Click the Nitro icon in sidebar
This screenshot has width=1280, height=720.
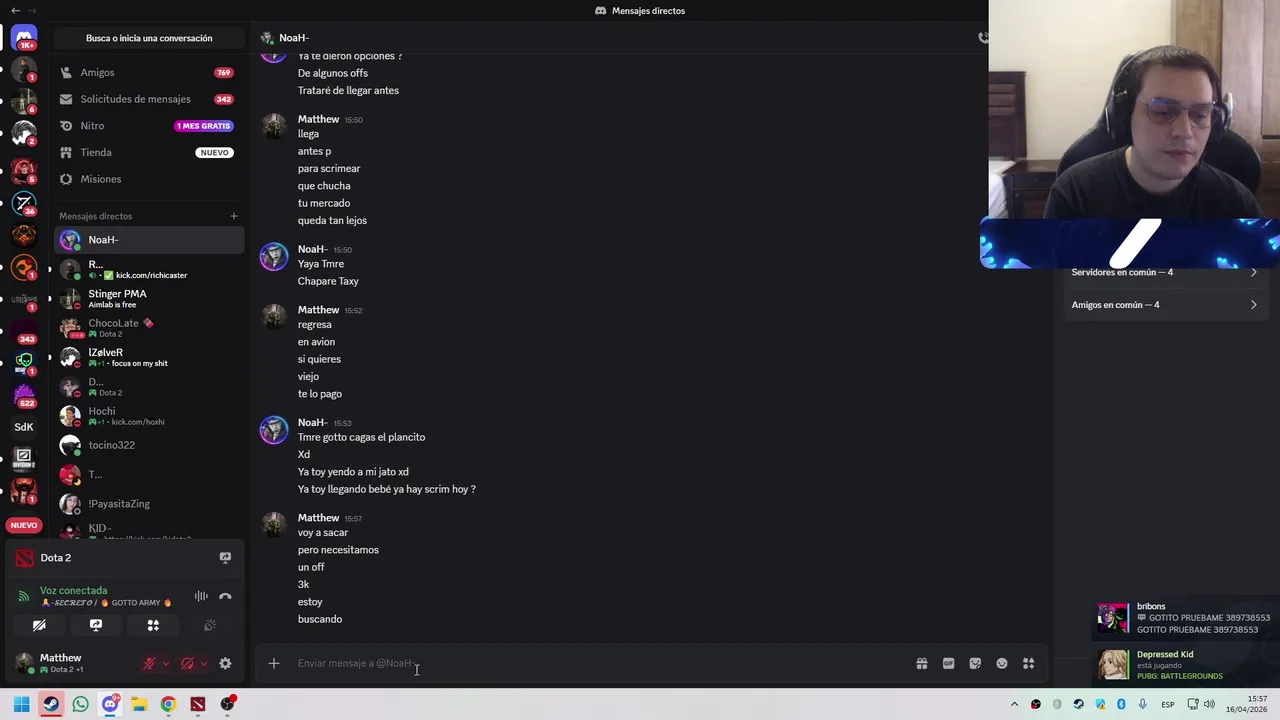click(66, 126)
